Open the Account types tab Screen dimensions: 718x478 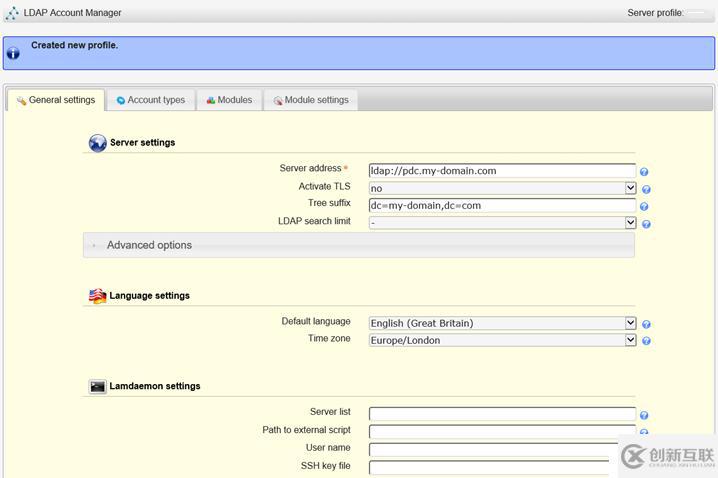click(151, 100)
